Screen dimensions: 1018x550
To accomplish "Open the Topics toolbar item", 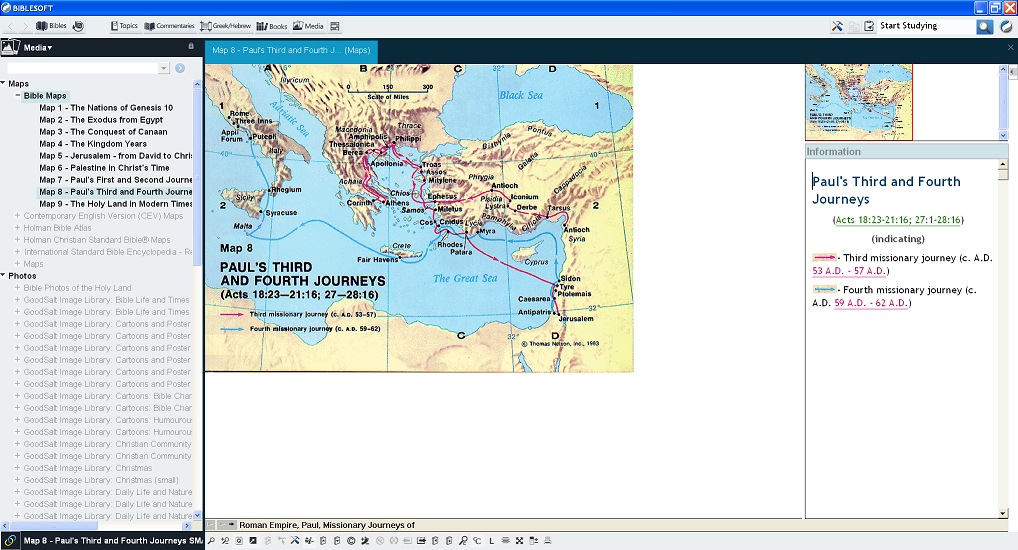I will [124, 26].
